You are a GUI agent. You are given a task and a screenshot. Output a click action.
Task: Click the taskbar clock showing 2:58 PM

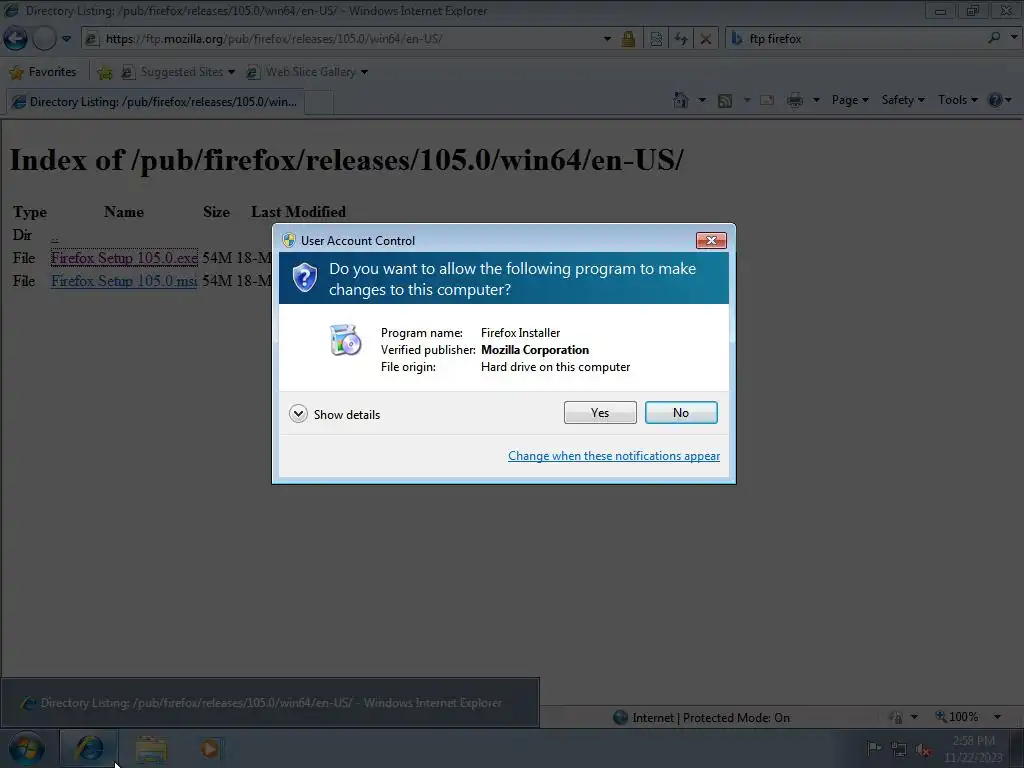click(973, 748)
